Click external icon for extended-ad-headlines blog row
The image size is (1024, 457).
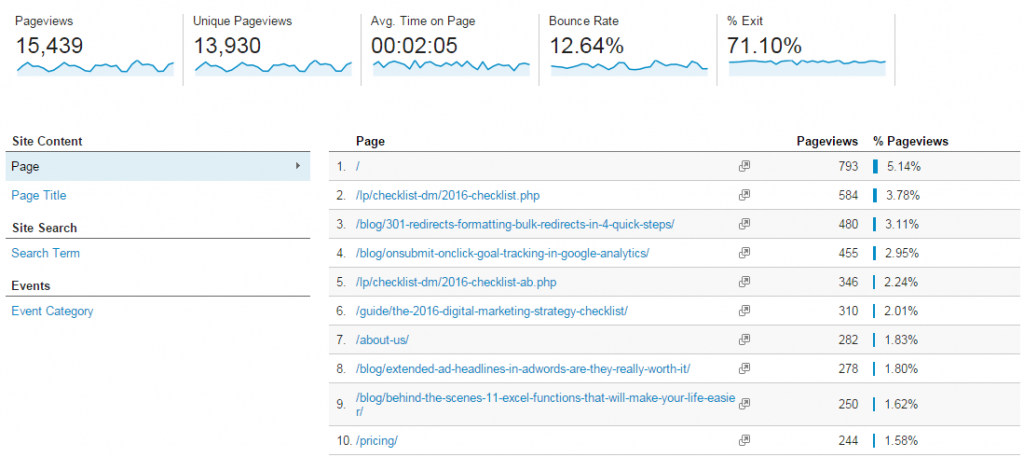click(744, 369)
